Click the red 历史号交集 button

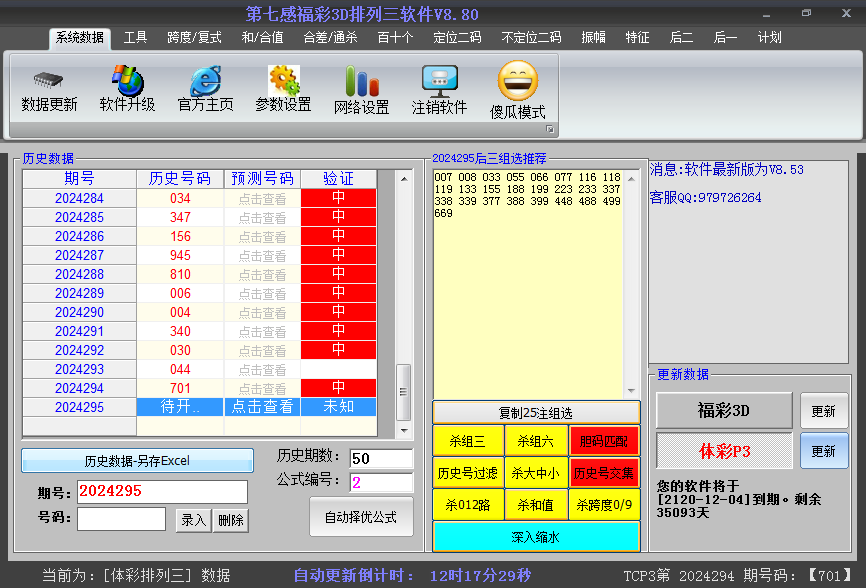[604, 473]
